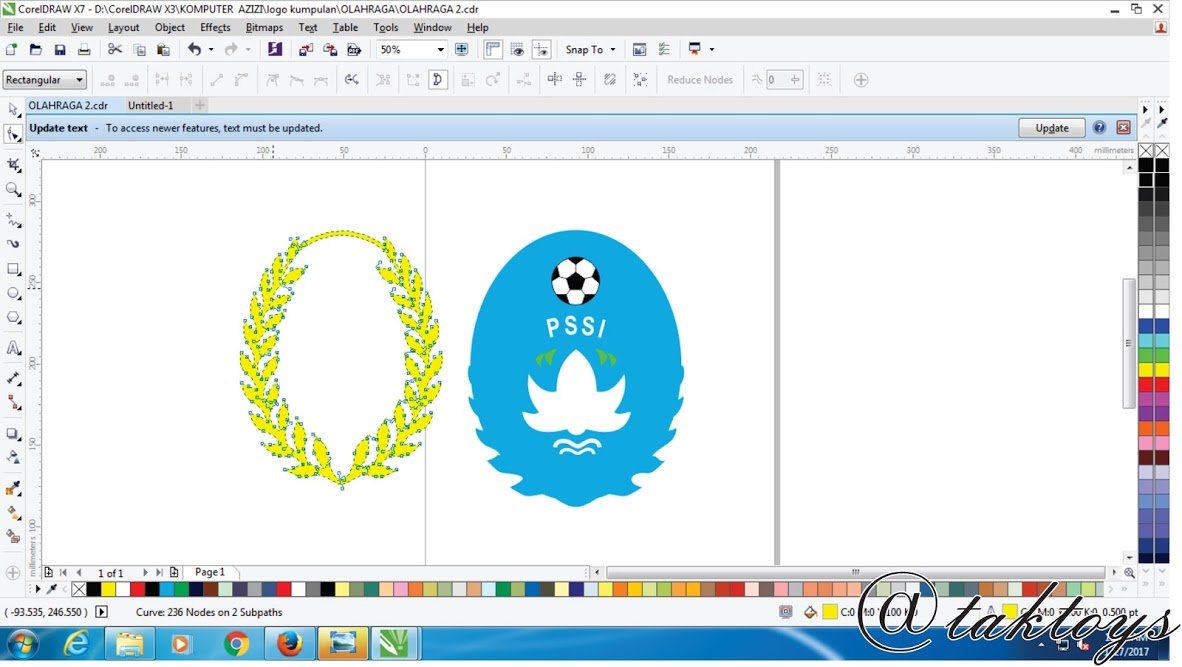This screenshot has width=1182, height=667.
Task: Select the Pick tool in the toolbox
Action: (14, 110)
